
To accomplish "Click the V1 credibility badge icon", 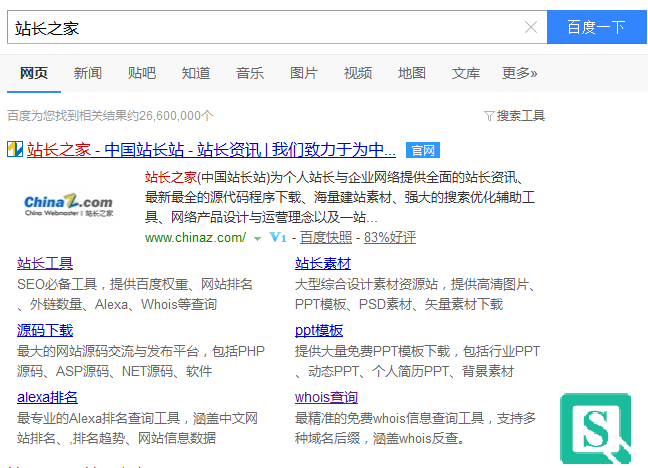I will click(x=278, y=237).
